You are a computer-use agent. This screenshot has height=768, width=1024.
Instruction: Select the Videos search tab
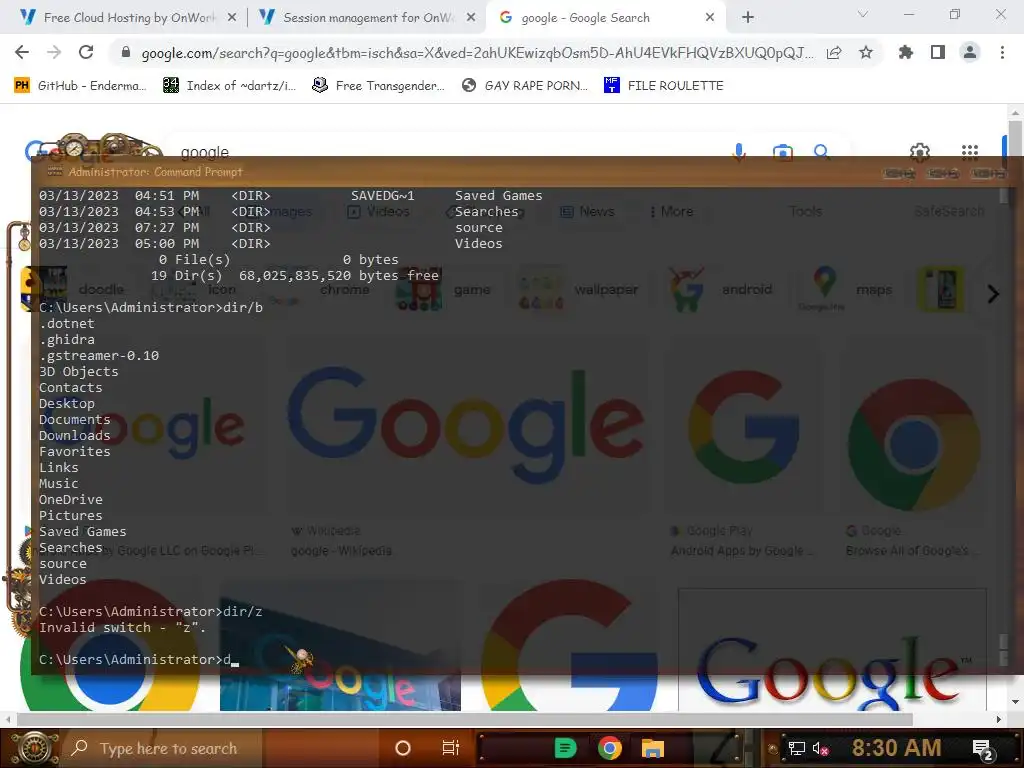click(x=379, y=212)
